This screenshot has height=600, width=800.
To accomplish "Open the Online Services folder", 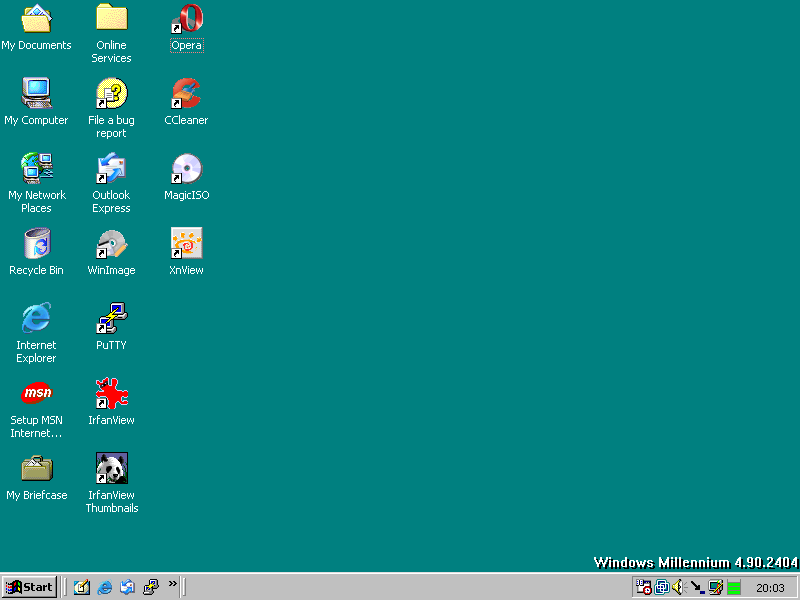I will [111, 20].
